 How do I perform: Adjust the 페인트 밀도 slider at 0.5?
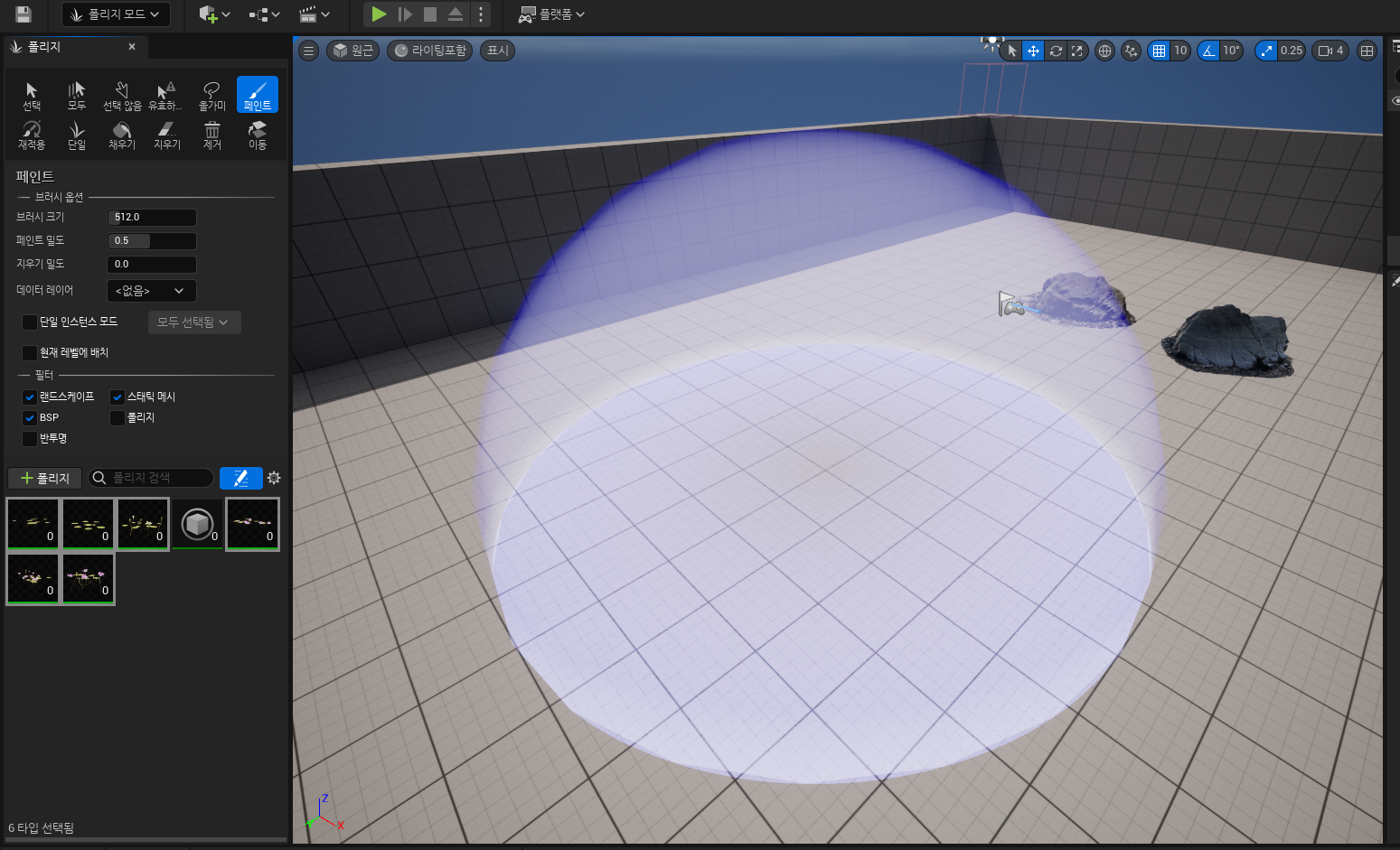(152, 241)
